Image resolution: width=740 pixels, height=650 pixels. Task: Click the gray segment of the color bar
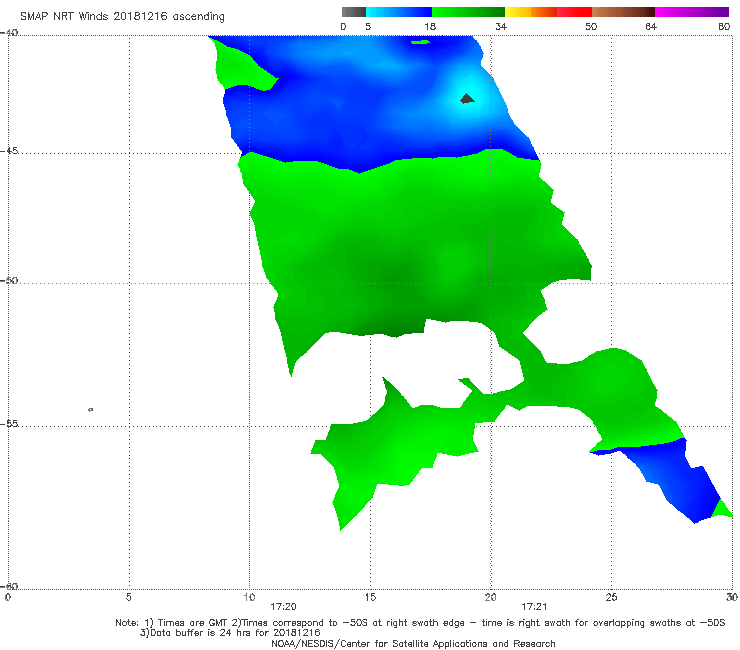pyautogui.click(x=354, y=12)
